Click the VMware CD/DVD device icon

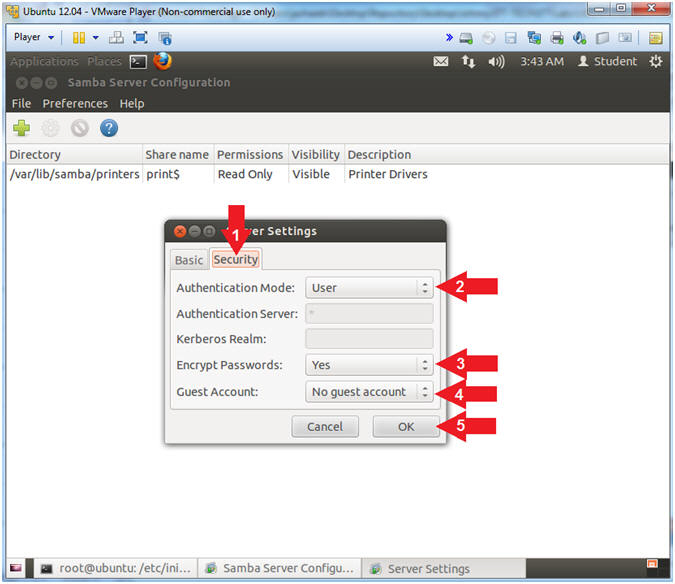pos(488,38)
